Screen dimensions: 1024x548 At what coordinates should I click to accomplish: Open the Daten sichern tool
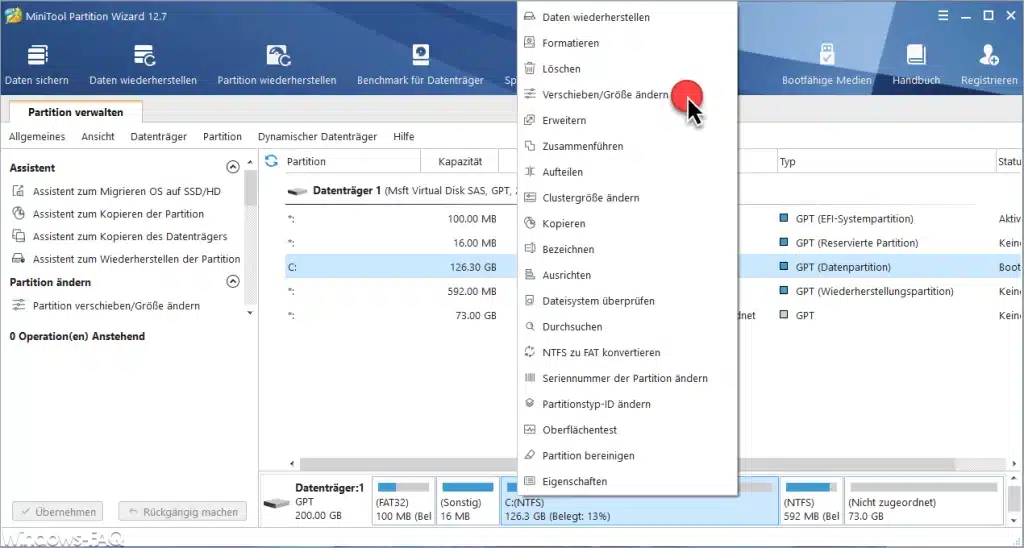point(37,65)
